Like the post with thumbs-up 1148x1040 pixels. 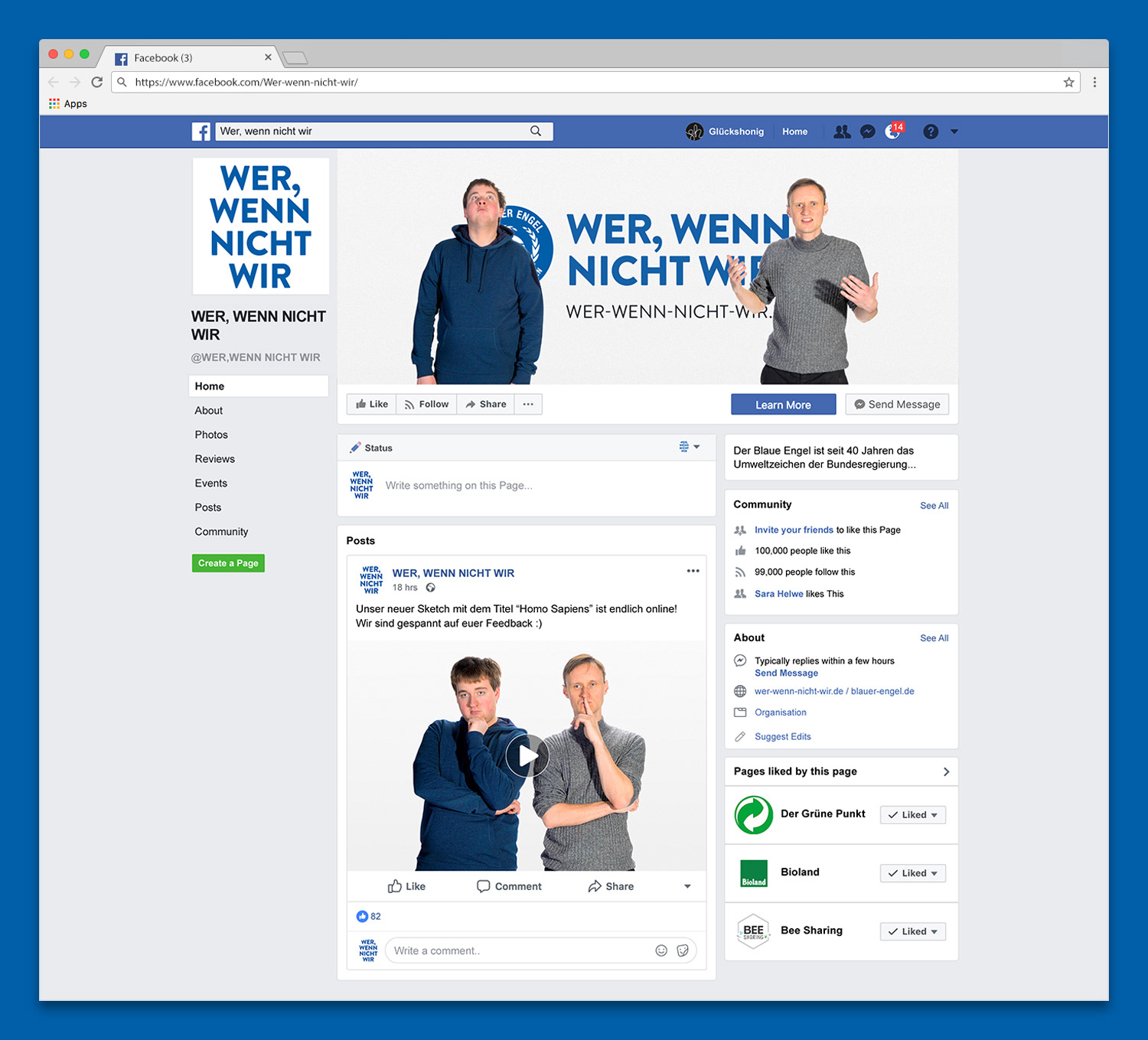click(x=406, y=886)
